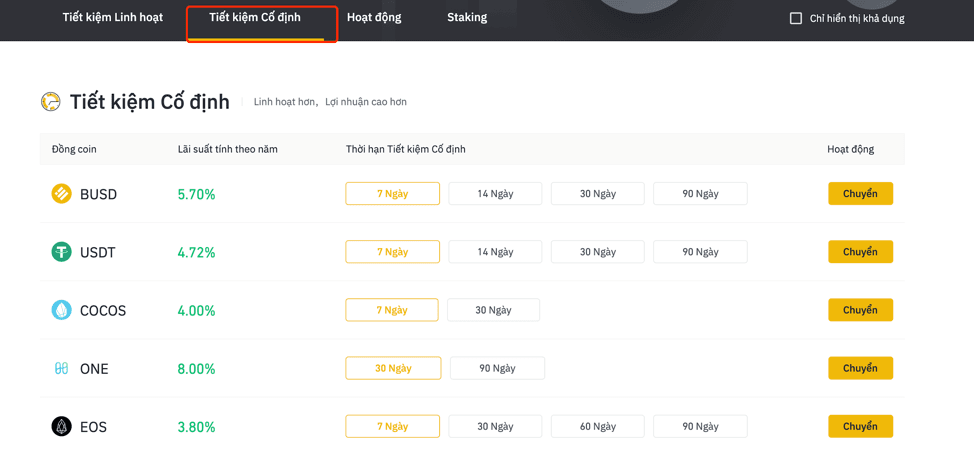Viewport: 974px width, 454px height.
Task: Click the EOS coin icon
Action: click(61, 427)
